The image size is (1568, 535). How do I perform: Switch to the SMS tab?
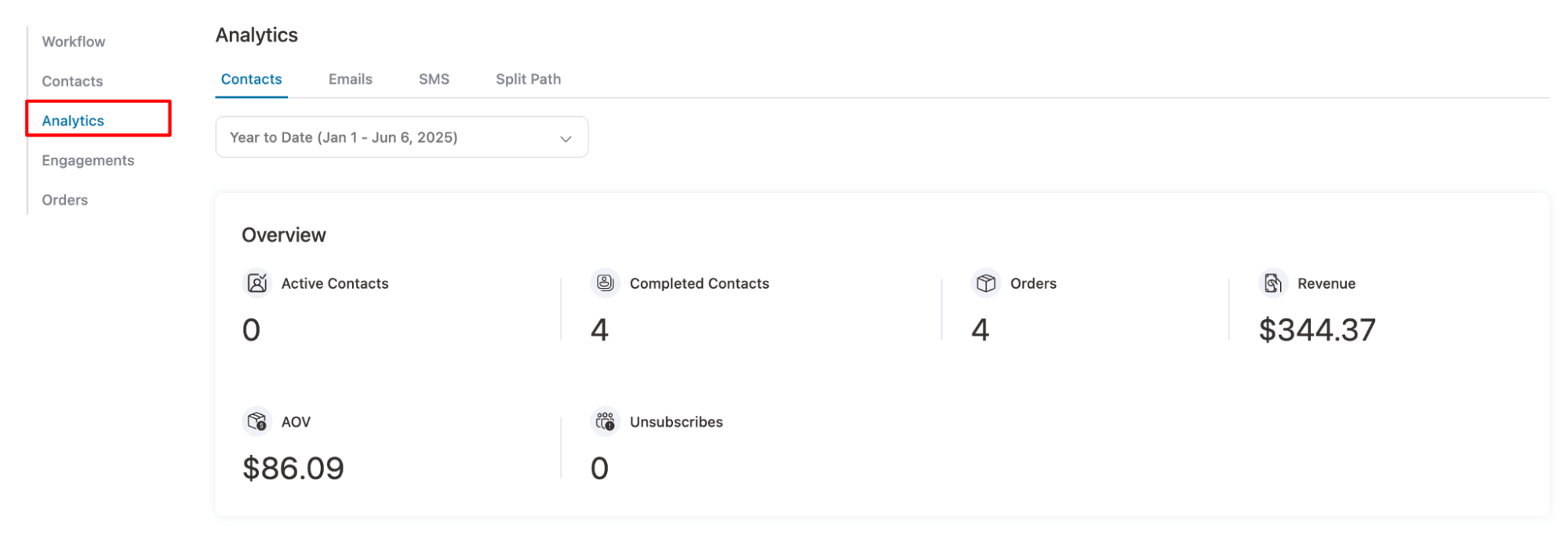[434, 79]
